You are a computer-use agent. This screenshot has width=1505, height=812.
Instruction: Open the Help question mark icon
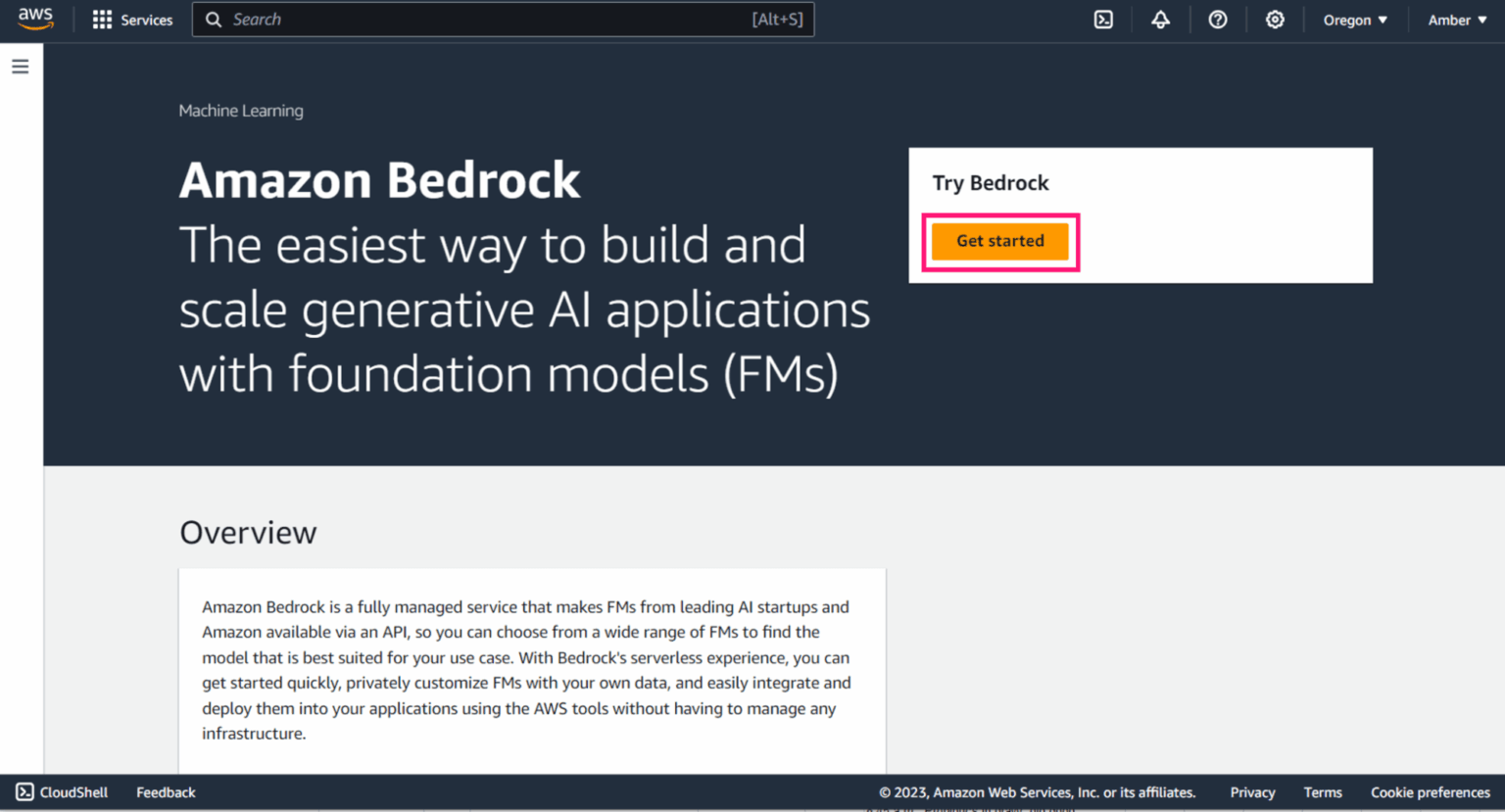point(1217,20)
